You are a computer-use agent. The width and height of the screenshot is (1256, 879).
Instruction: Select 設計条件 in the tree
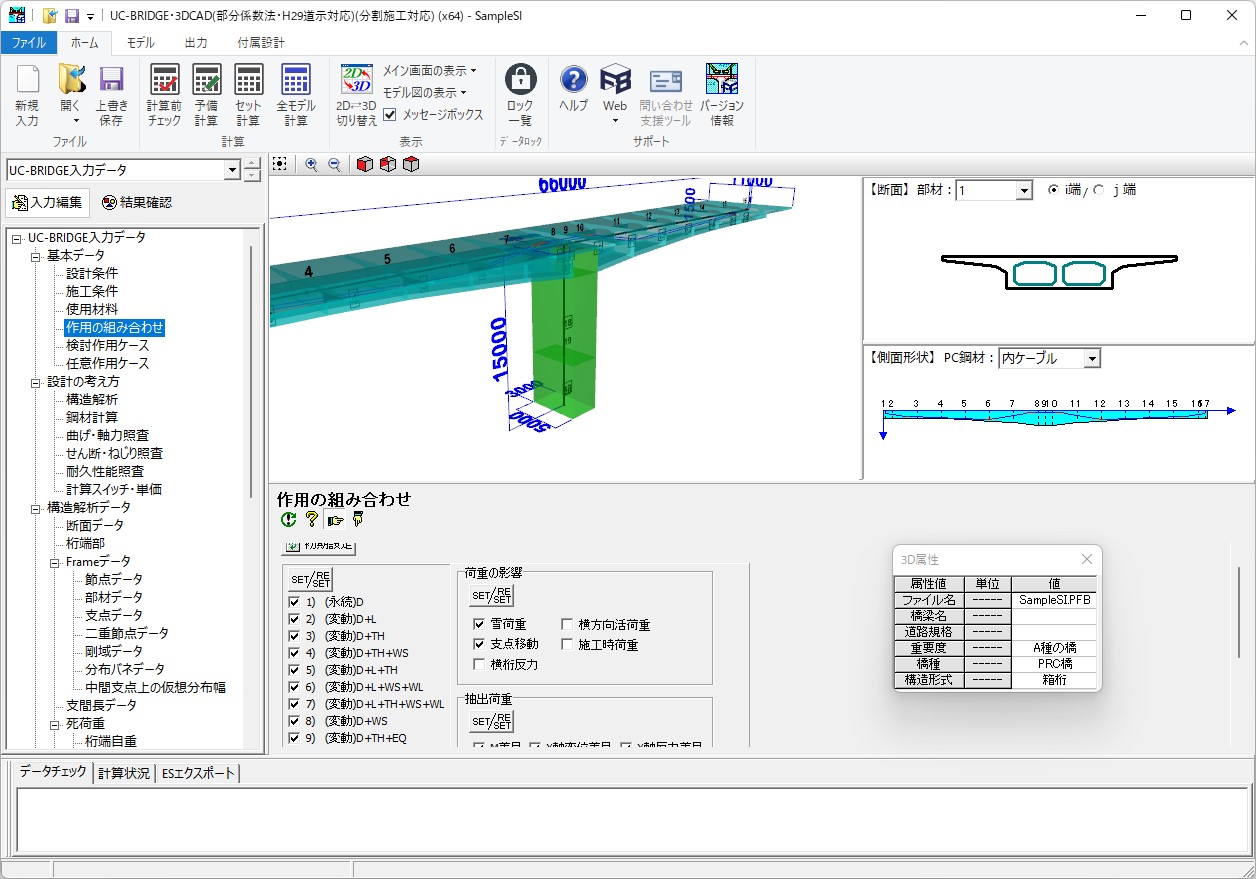(x=92, y=273)
